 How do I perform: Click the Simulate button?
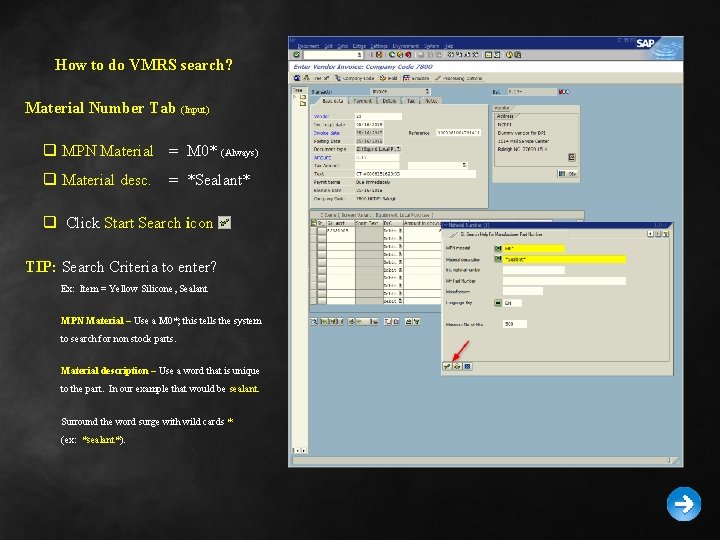[x=416, y=78]
